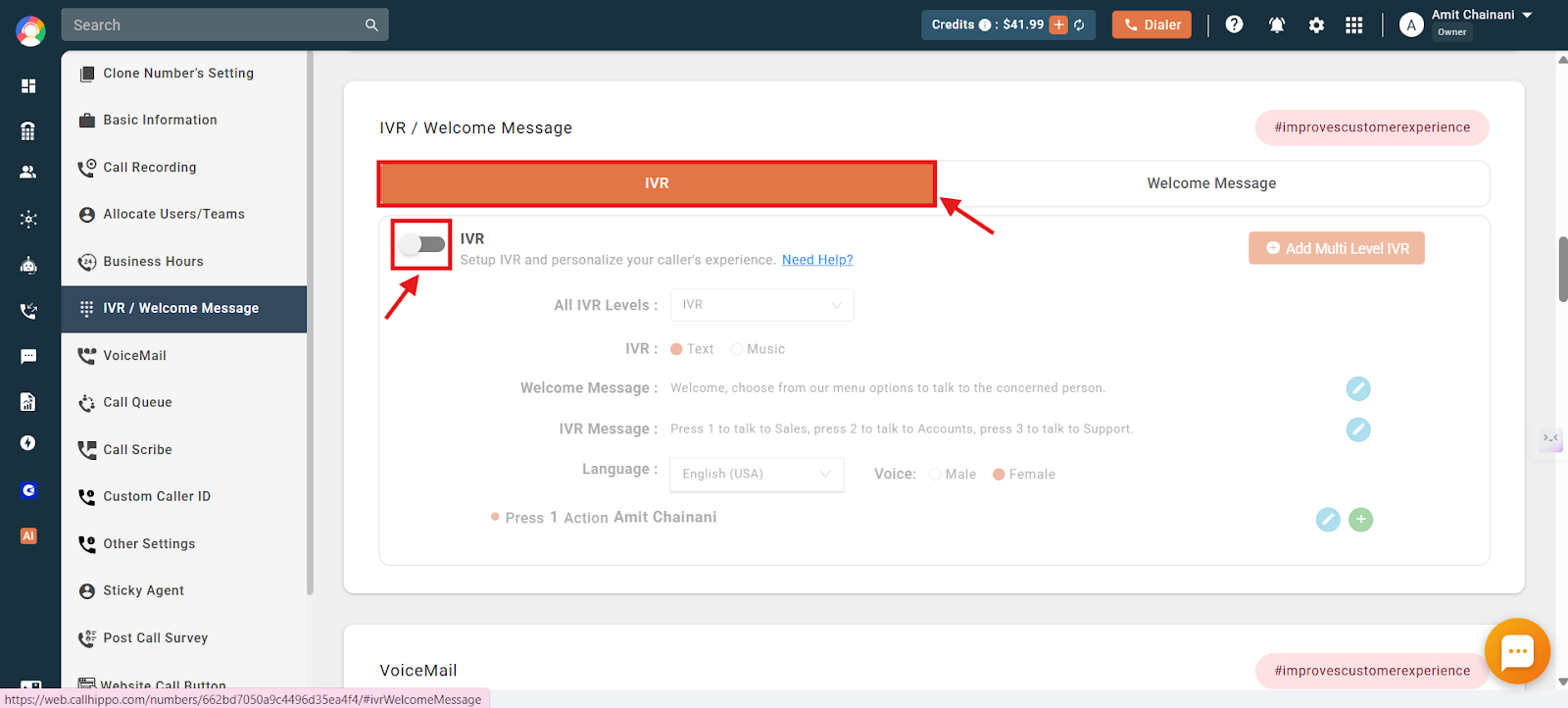Open Call Queue menu item
Screen dimensions: 1568x708
click(x=184, y=403)
